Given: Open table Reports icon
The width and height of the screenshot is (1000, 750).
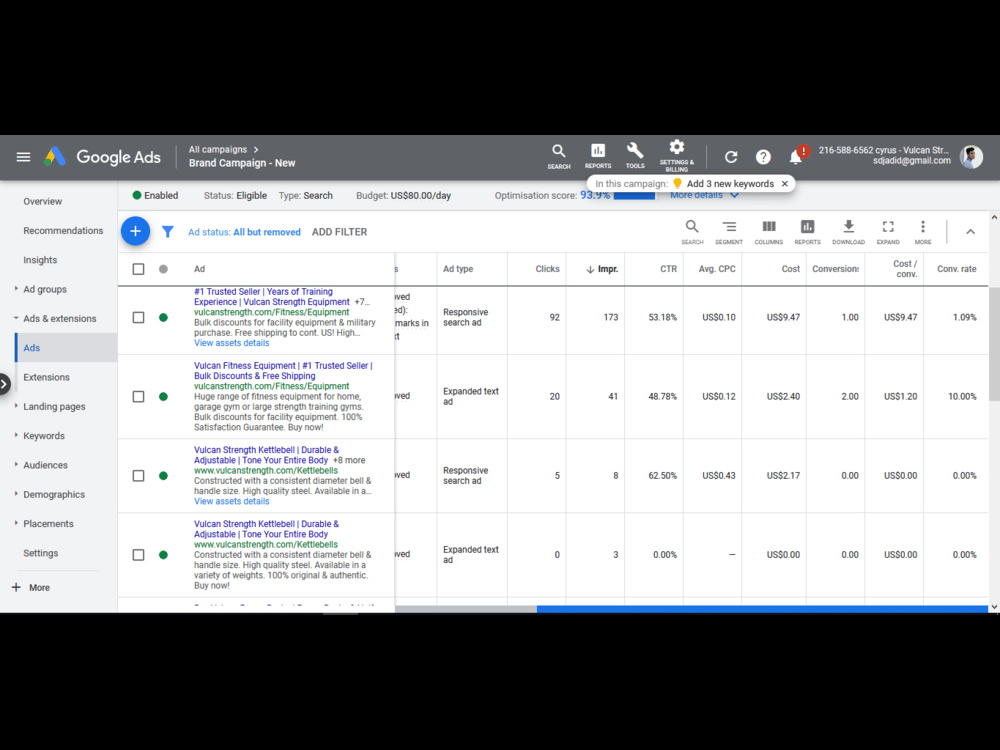Looking at the screenshot, I should (x=807, y=232).
